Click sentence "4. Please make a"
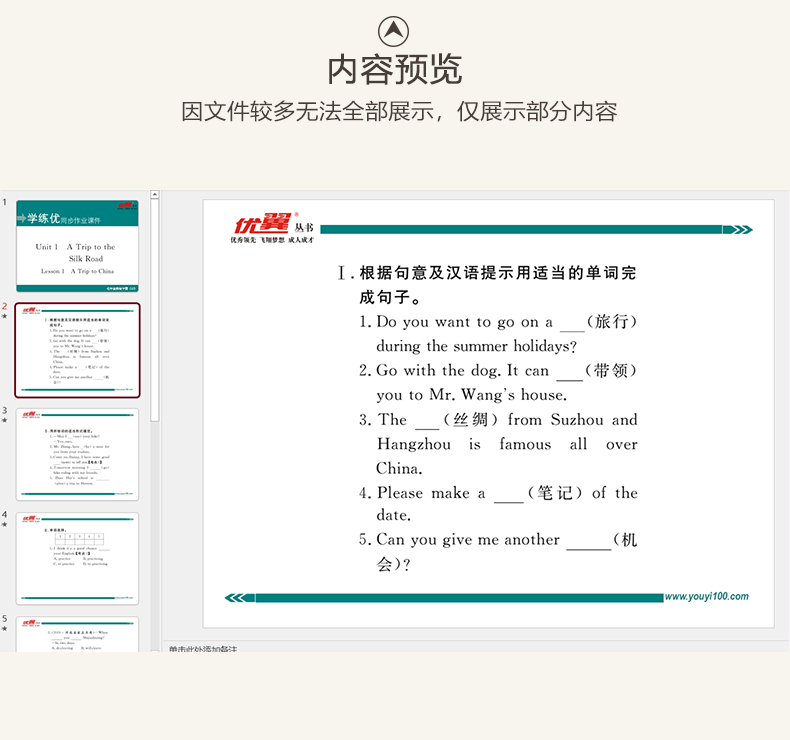790x740 pixels. (498, 503)
